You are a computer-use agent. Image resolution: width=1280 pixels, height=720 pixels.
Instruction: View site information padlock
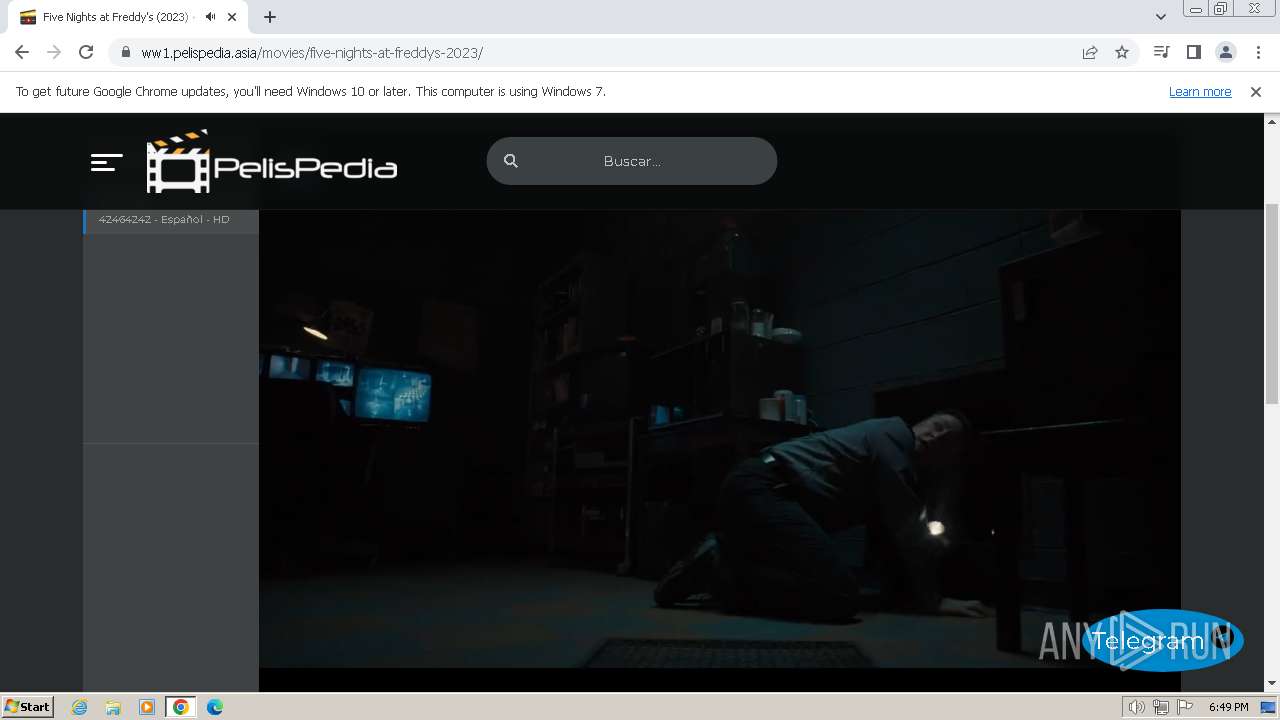pos(125,53)
